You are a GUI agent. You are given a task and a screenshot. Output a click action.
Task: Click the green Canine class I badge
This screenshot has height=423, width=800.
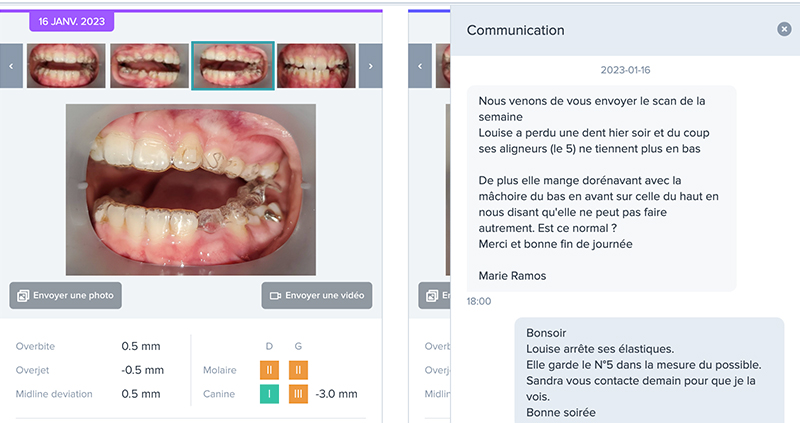point(269,393)
